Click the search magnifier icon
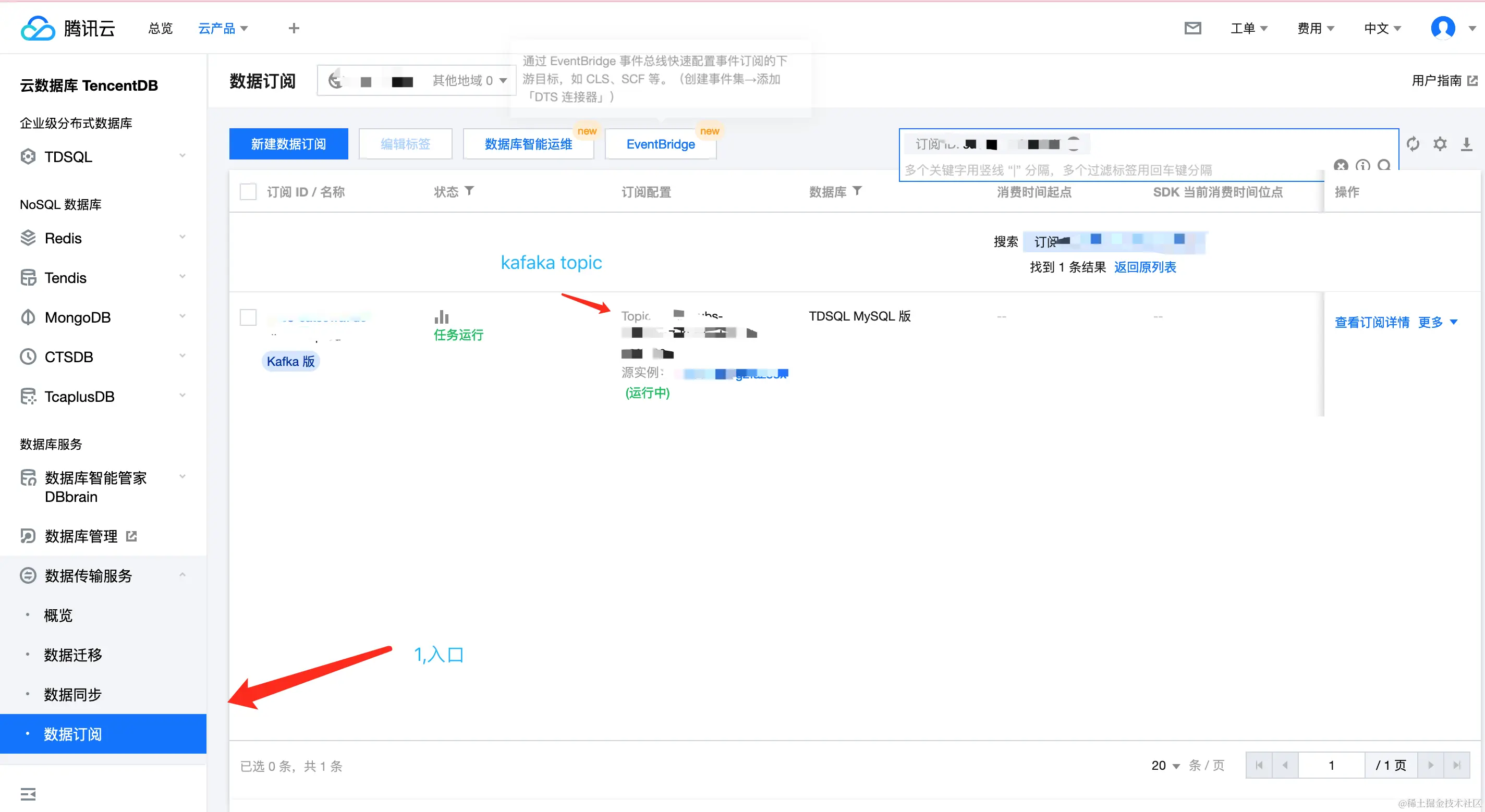This screenshot has width=1485, height=812. pyautogui.click(x=1383, y=166)
